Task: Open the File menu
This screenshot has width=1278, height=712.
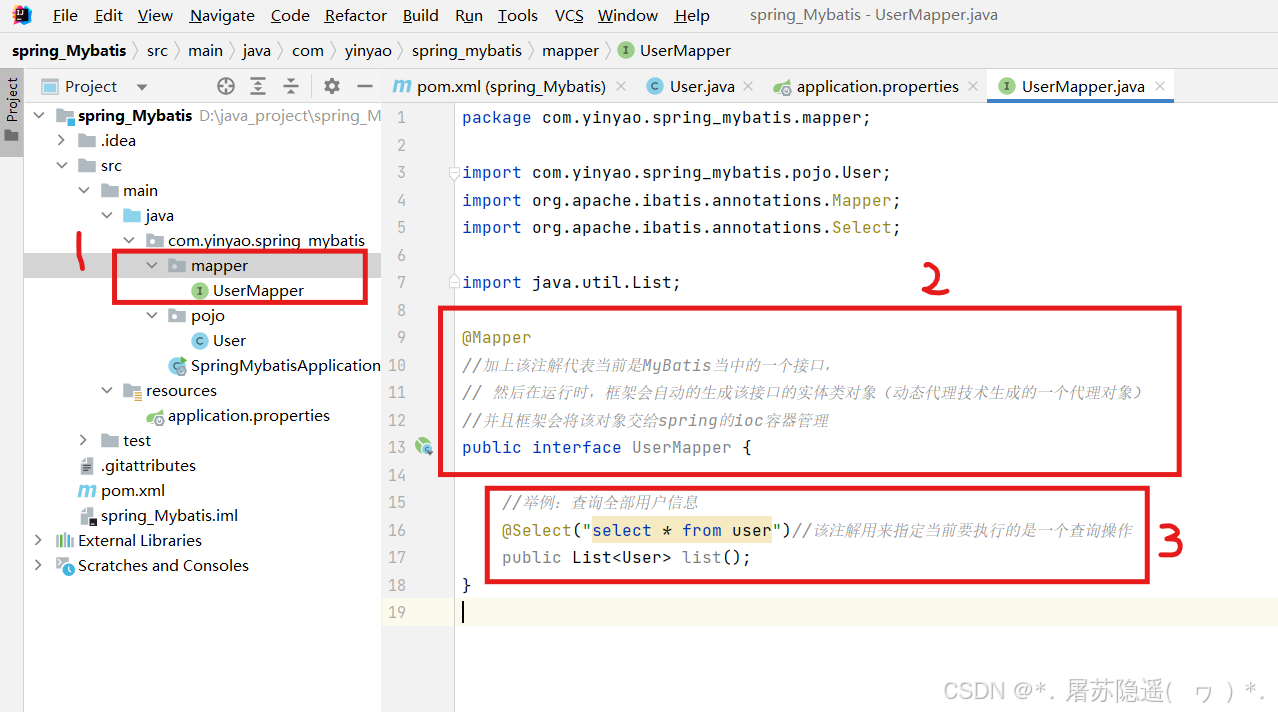Action: point(65,15)
